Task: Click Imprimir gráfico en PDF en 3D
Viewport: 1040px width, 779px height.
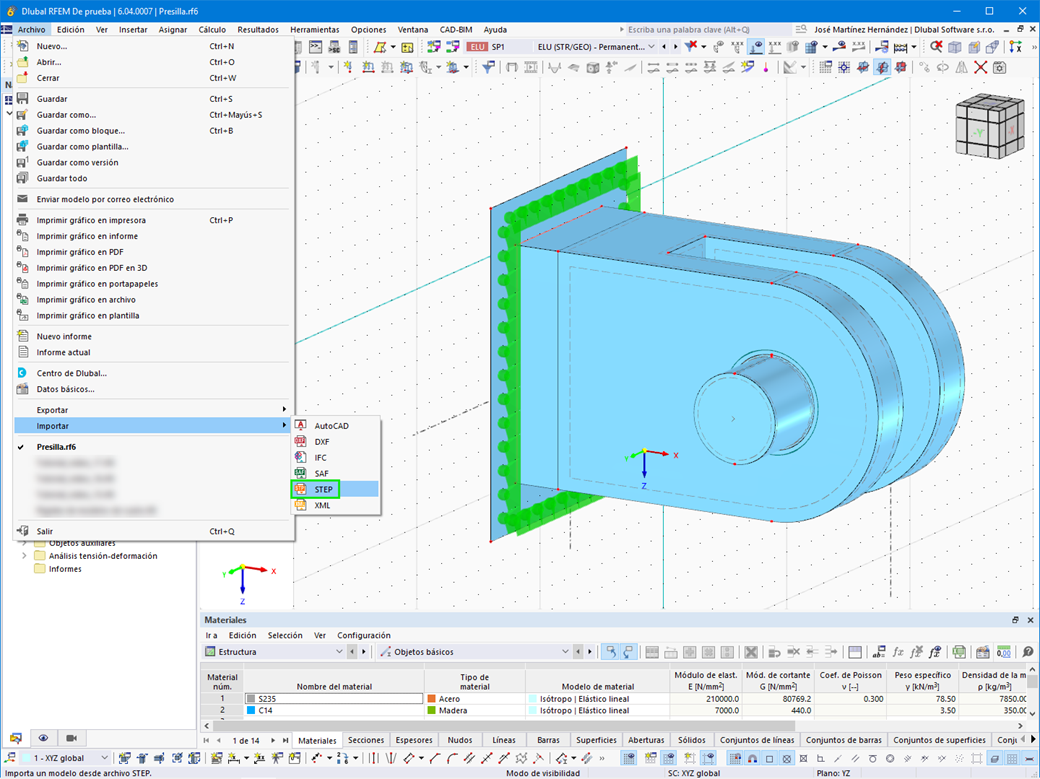Action: coord(153,267)
